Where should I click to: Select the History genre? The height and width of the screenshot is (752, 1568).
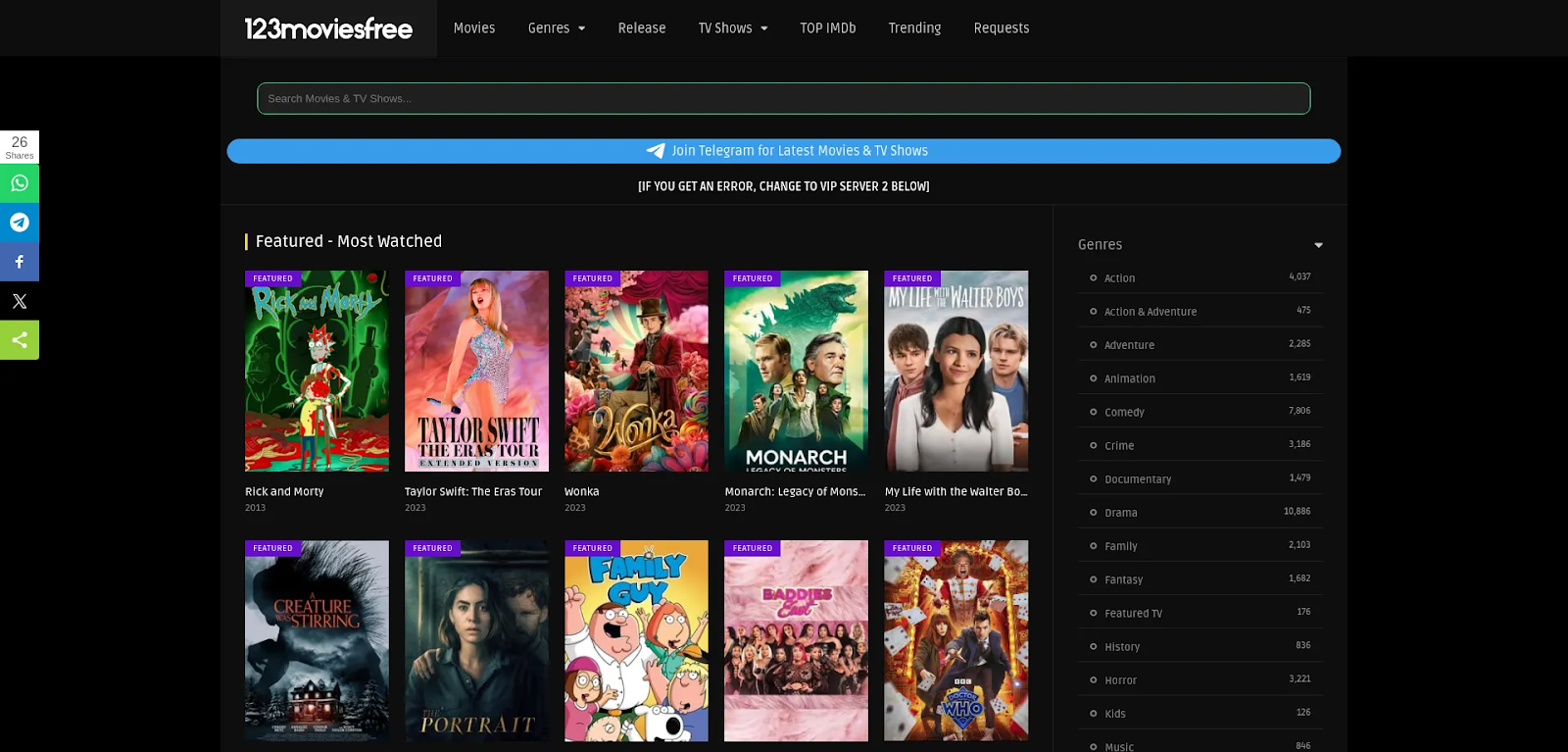click(x=1122, y=647)
